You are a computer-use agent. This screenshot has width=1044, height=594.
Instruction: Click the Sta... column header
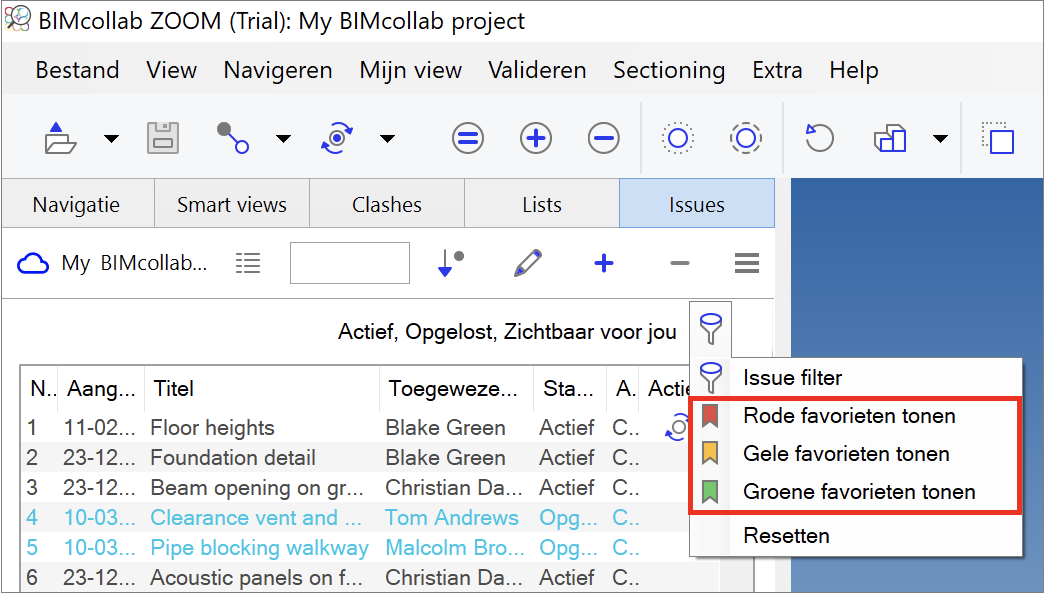point(571,388)
